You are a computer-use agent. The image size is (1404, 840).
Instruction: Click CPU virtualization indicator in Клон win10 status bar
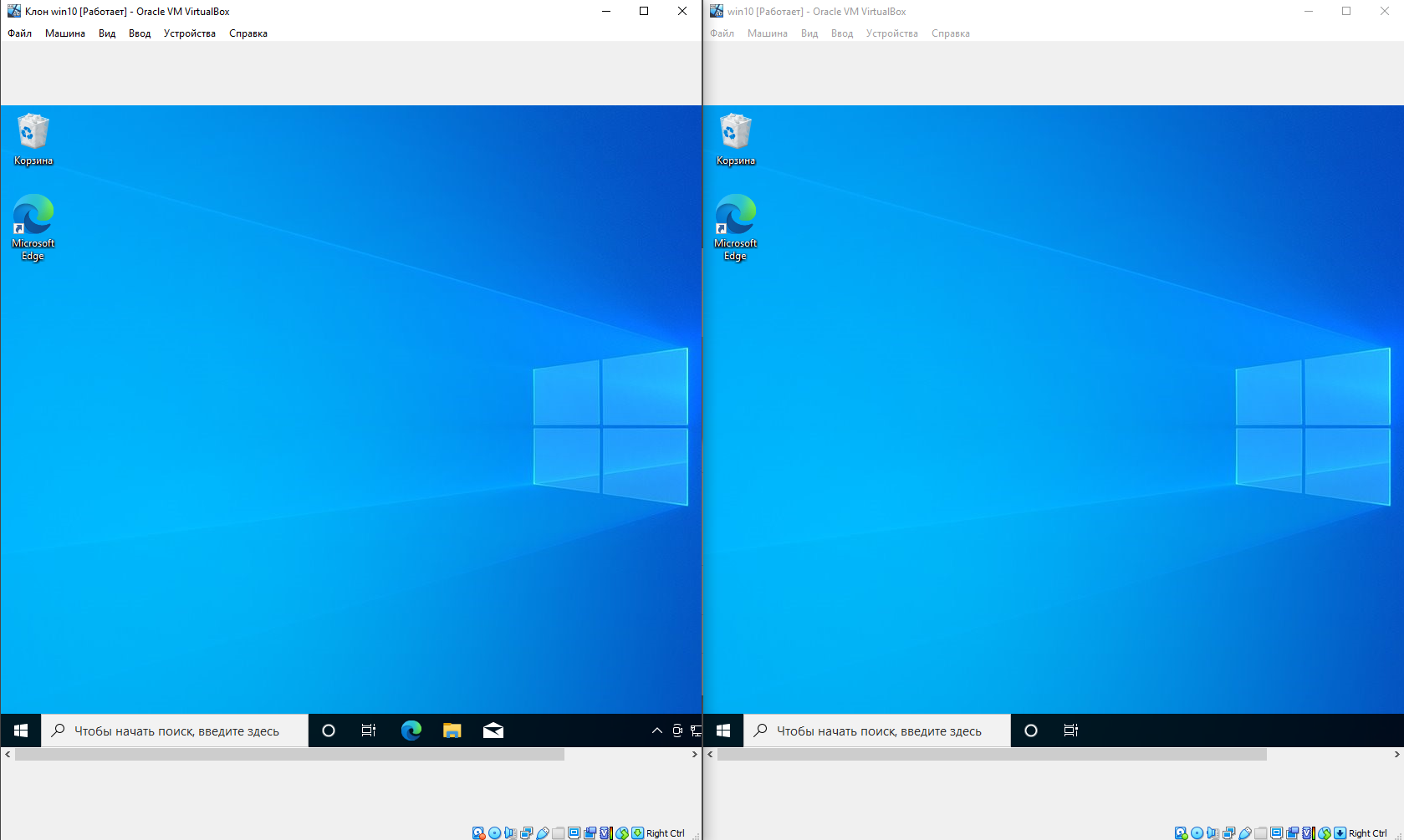(606, 832)
